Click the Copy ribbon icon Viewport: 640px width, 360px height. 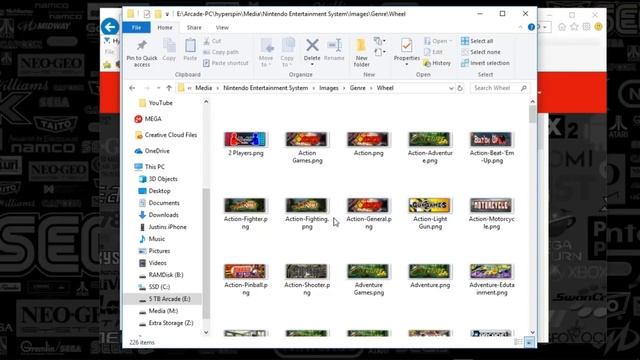169,46
